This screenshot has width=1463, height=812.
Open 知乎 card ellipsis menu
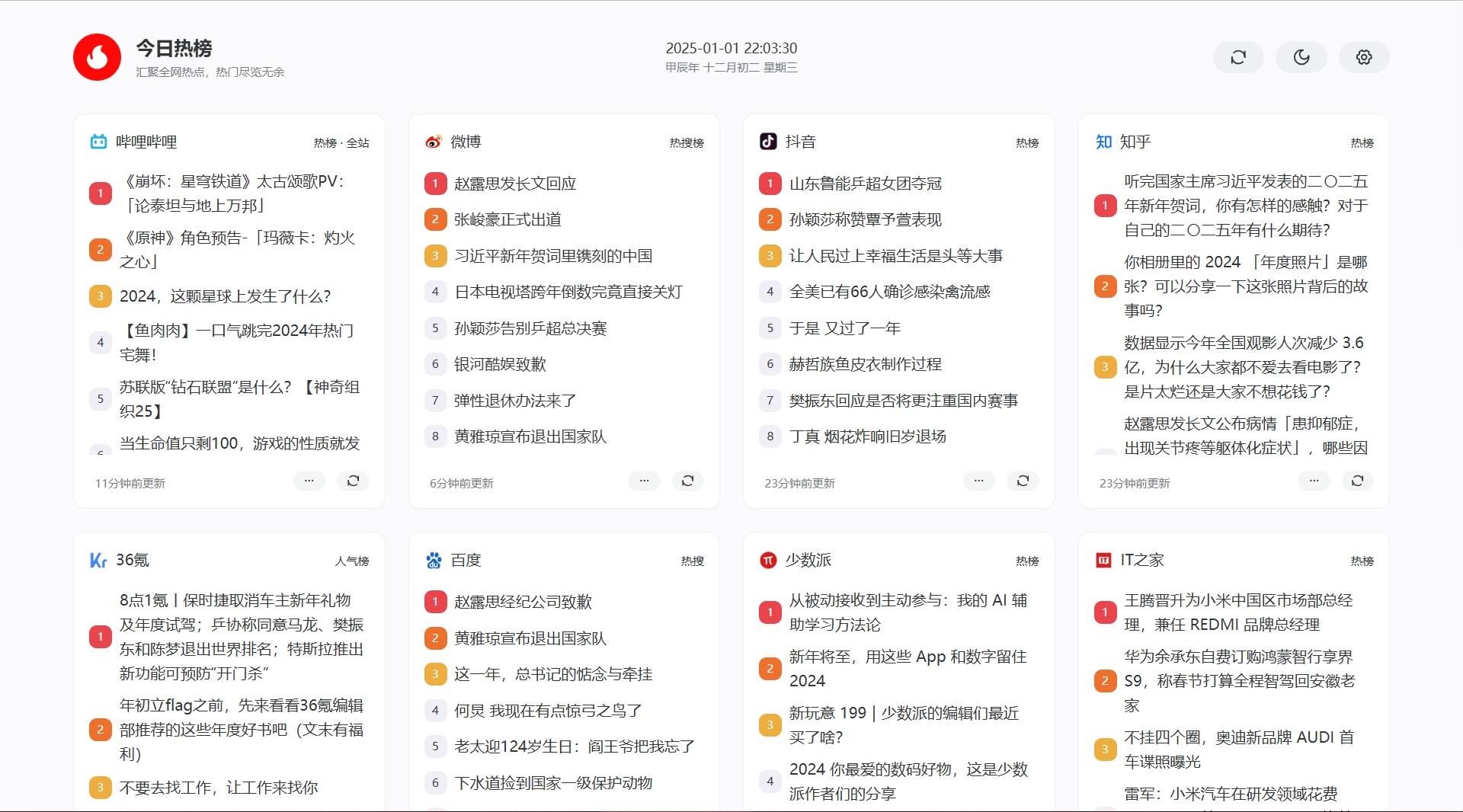pos(1314,481)
